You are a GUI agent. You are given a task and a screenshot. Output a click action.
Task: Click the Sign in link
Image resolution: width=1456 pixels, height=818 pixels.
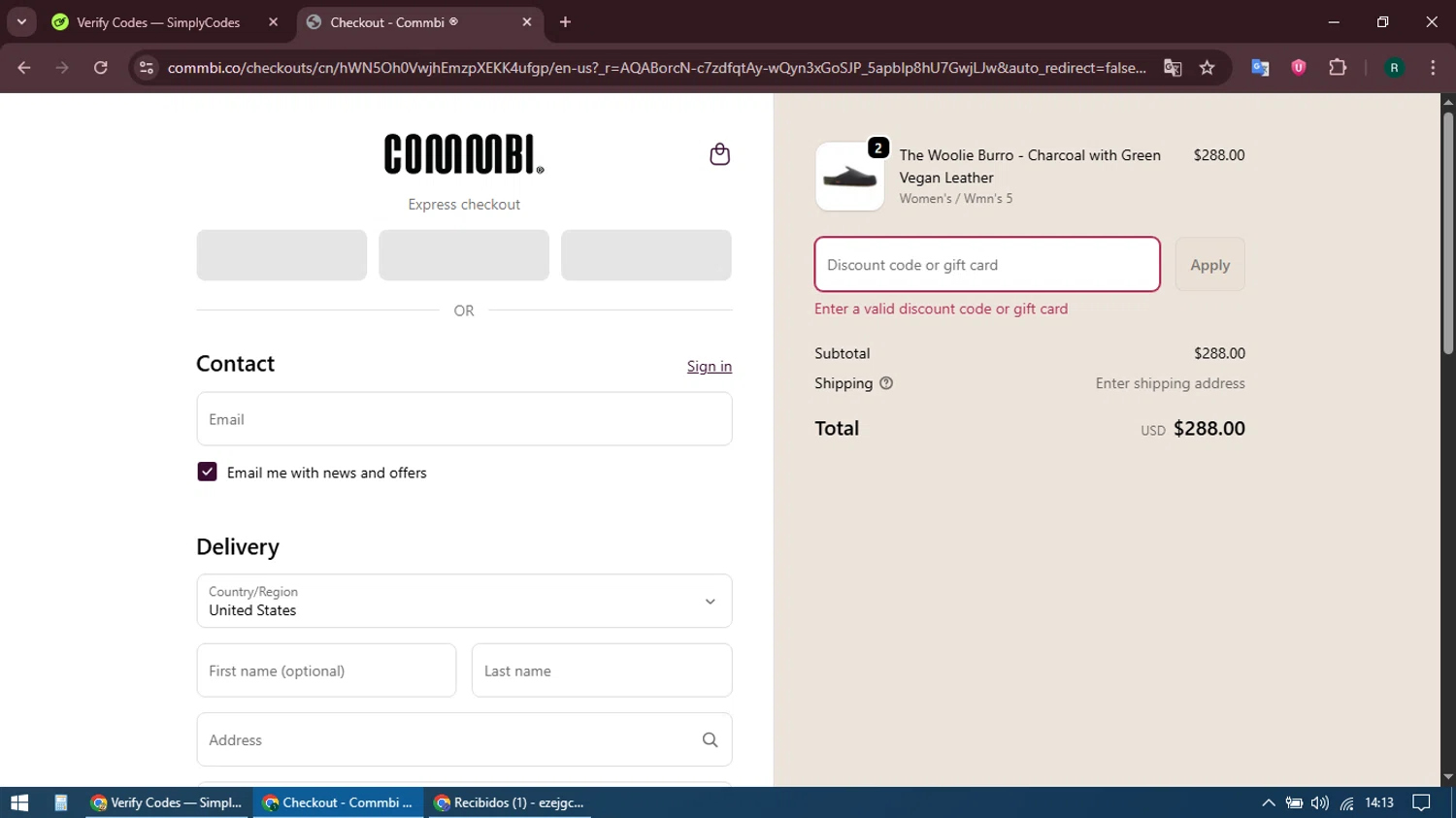[x=710, y=366]
